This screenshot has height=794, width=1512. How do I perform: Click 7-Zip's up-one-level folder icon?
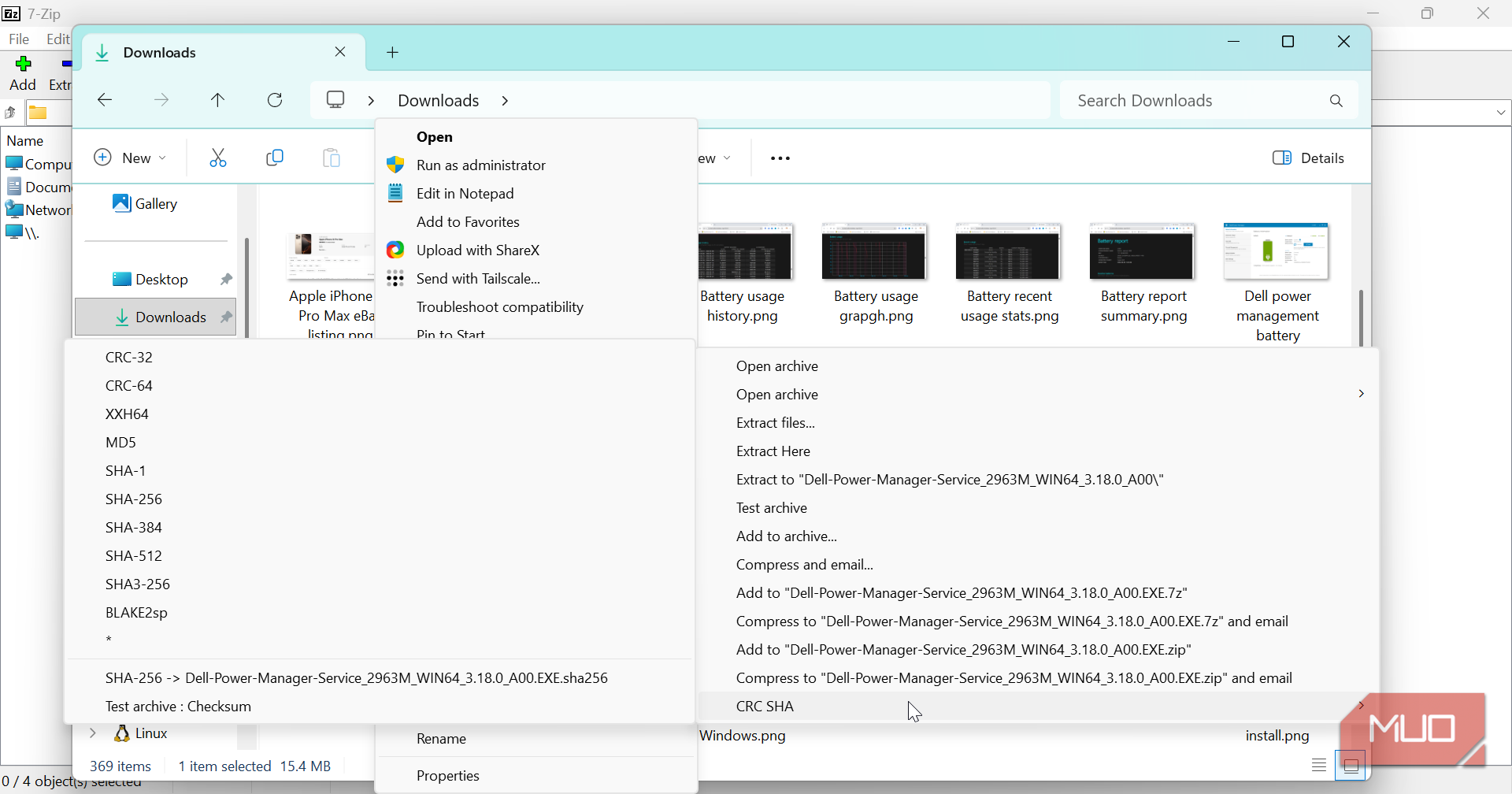pos(10,113)
